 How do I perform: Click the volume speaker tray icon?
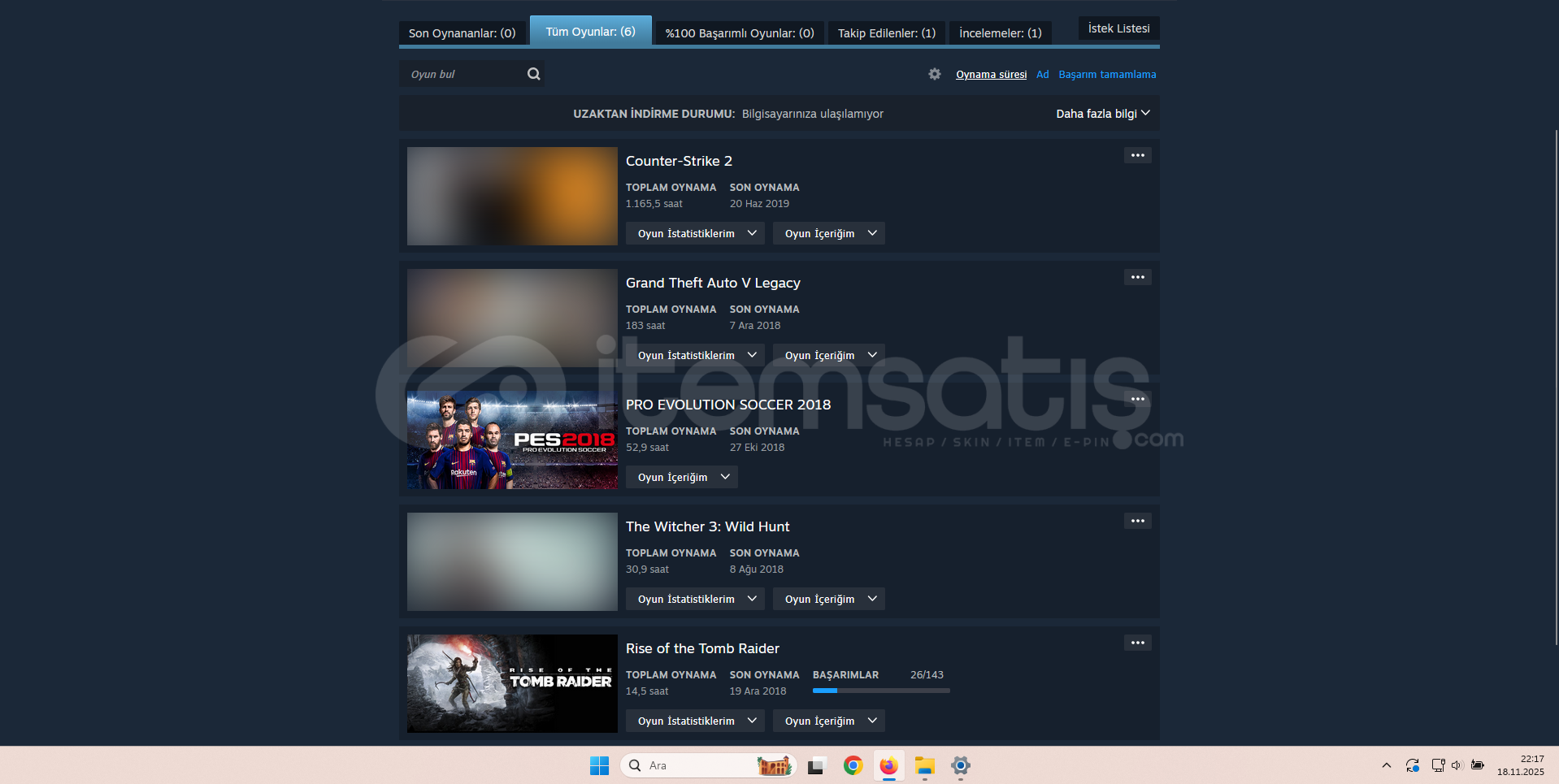[1457, 765]
